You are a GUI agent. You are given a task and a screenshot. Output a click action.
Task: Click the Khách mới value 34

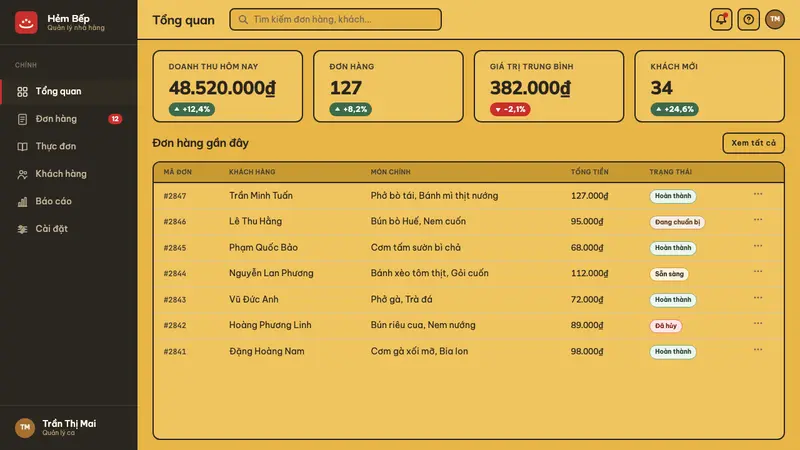pos(661,88)
